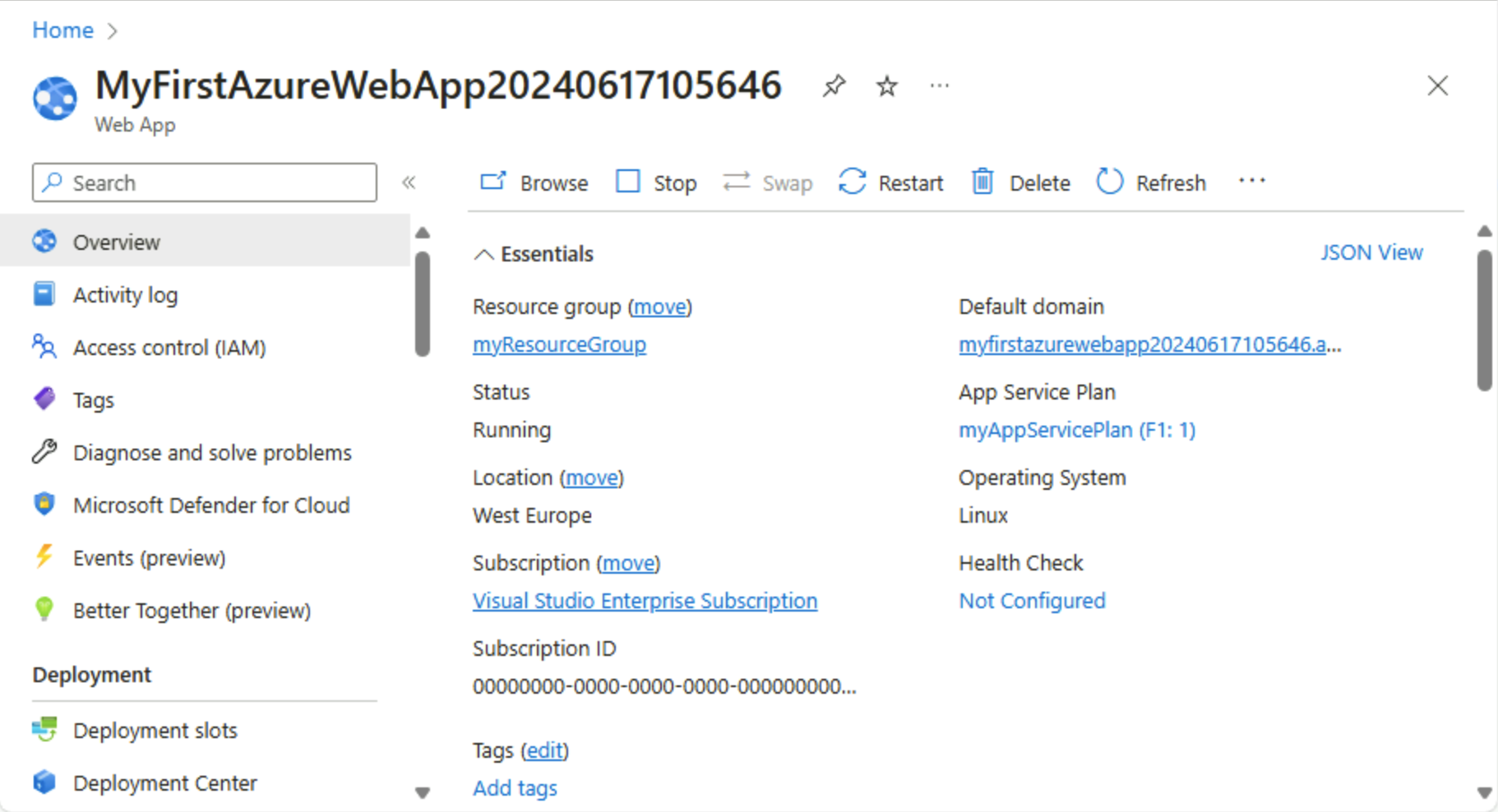Screen dimensions: 1498x812
Task: Restart the web app
Action: 890,182
